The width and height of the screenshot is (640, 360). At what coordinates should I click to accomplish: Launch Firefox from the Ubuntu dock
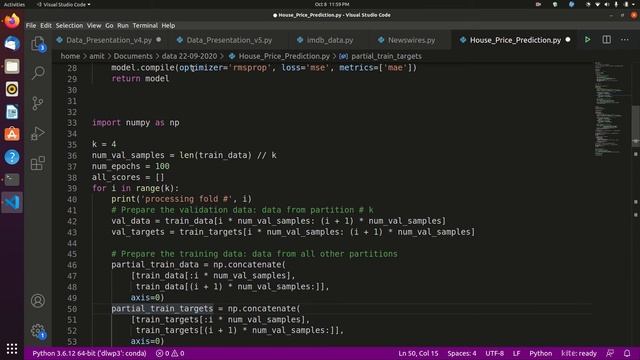(12, 21)
